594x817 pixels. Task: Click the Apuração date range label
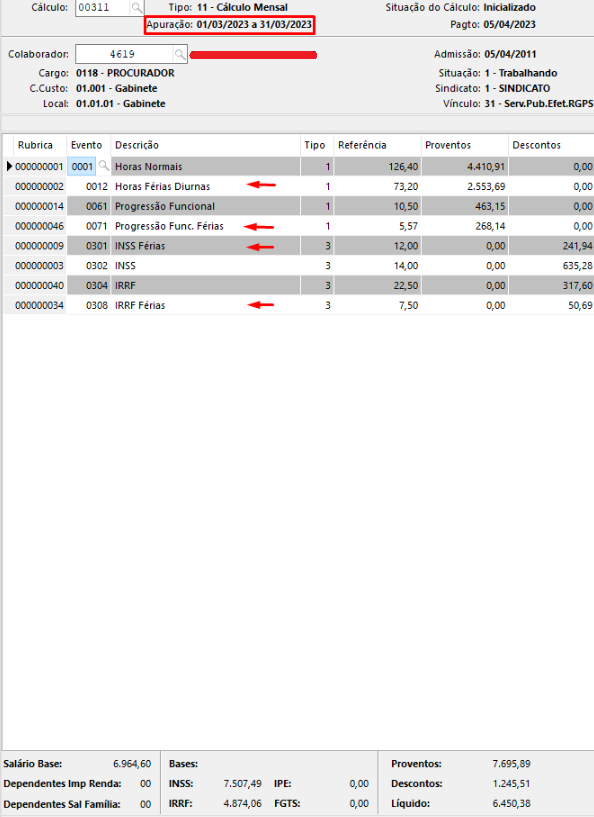click(229, 24)
